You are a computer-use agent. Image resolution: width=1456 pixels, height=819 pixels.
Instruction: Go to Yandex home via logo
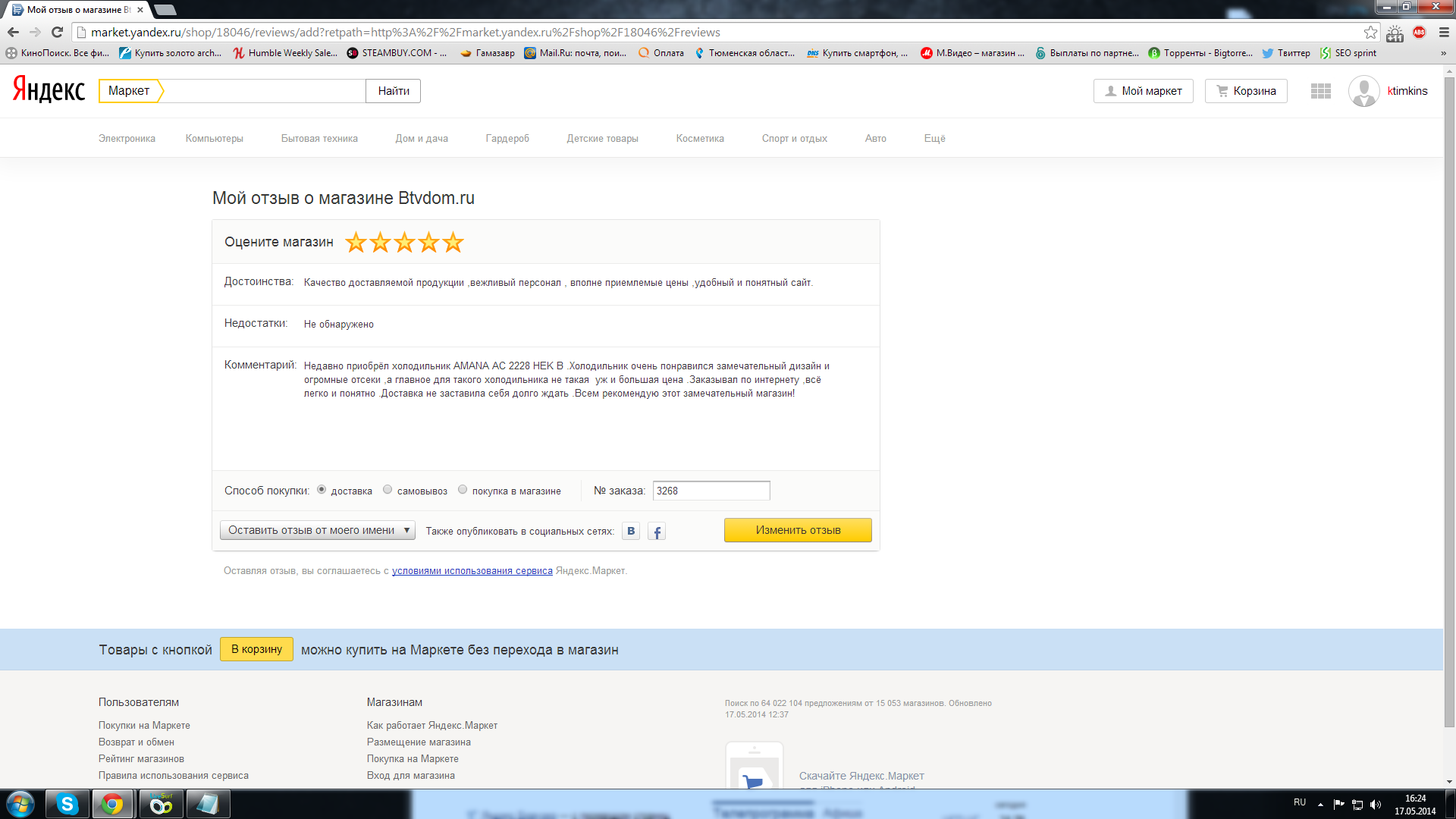coord(49,89)
